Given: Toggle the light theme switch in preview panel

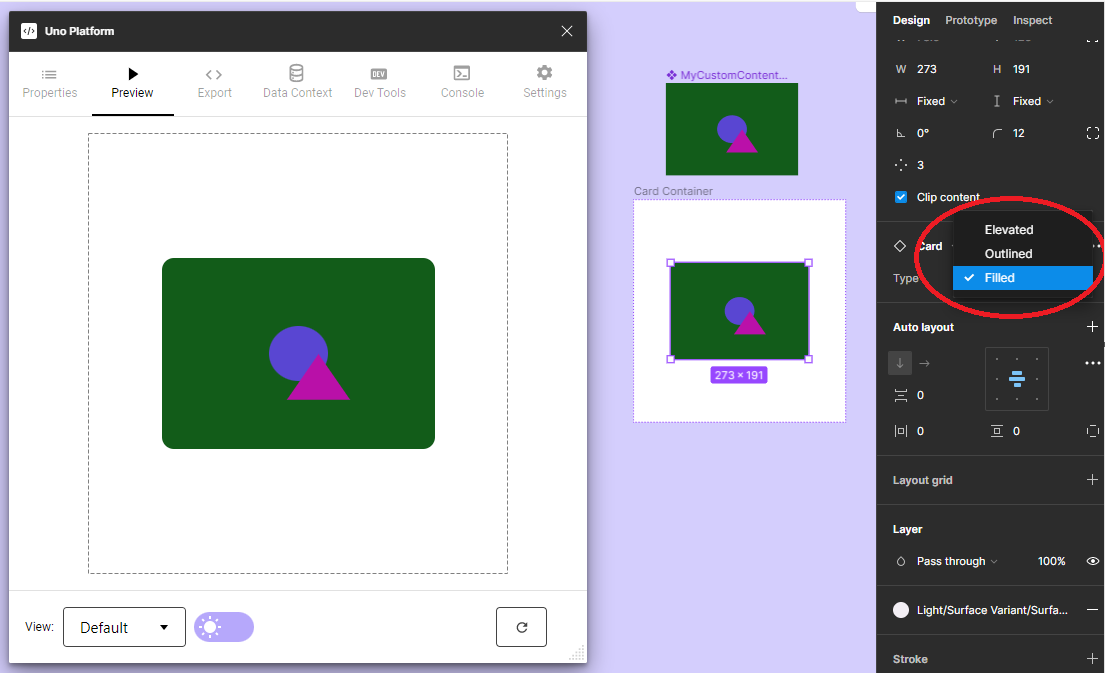Looking at the screenshot, I should (224, 626).
